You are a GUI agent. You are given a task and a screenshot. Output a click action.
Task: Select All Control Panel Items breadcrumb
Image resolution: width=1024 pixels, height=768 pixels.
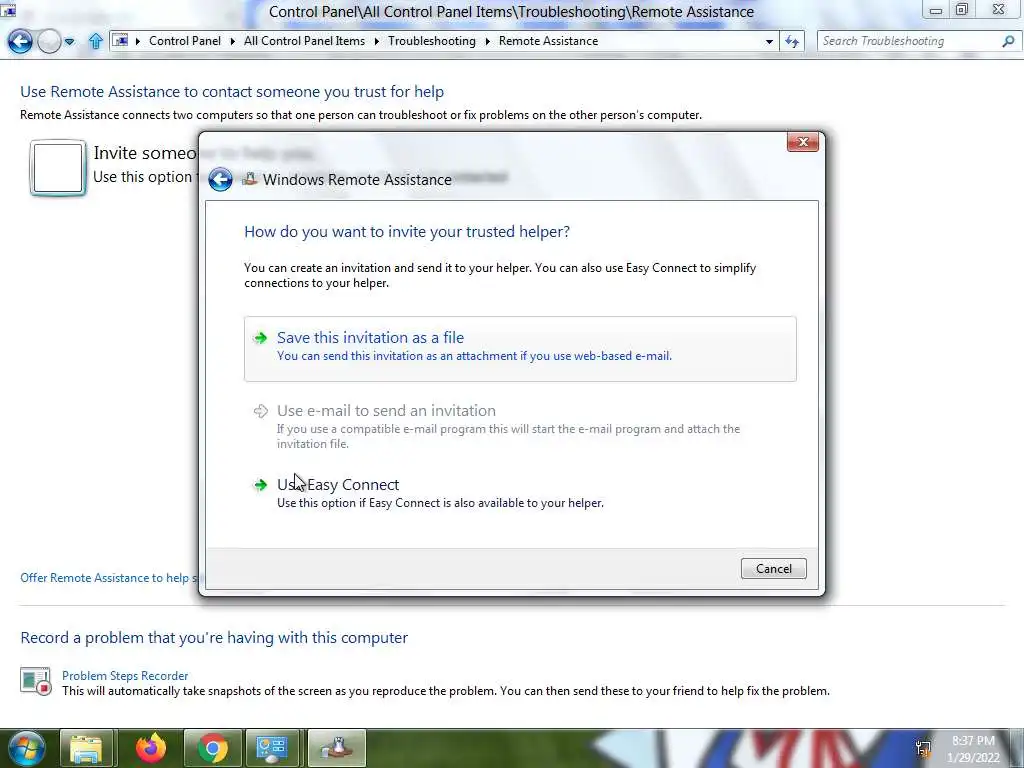[x=304, y=40]
